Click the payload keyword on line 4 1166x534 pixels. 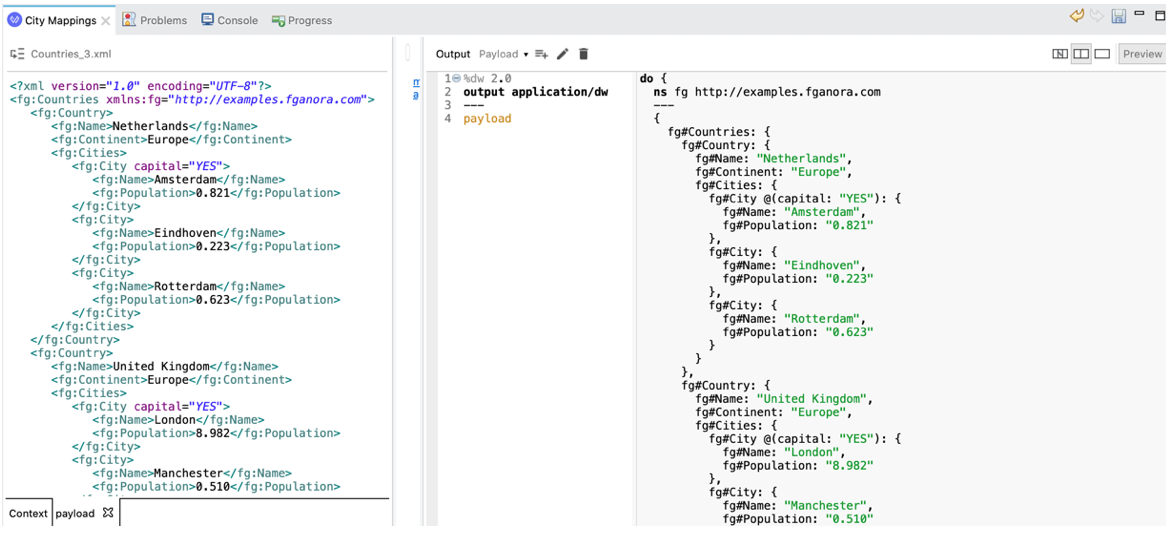(x=487, y=119)
